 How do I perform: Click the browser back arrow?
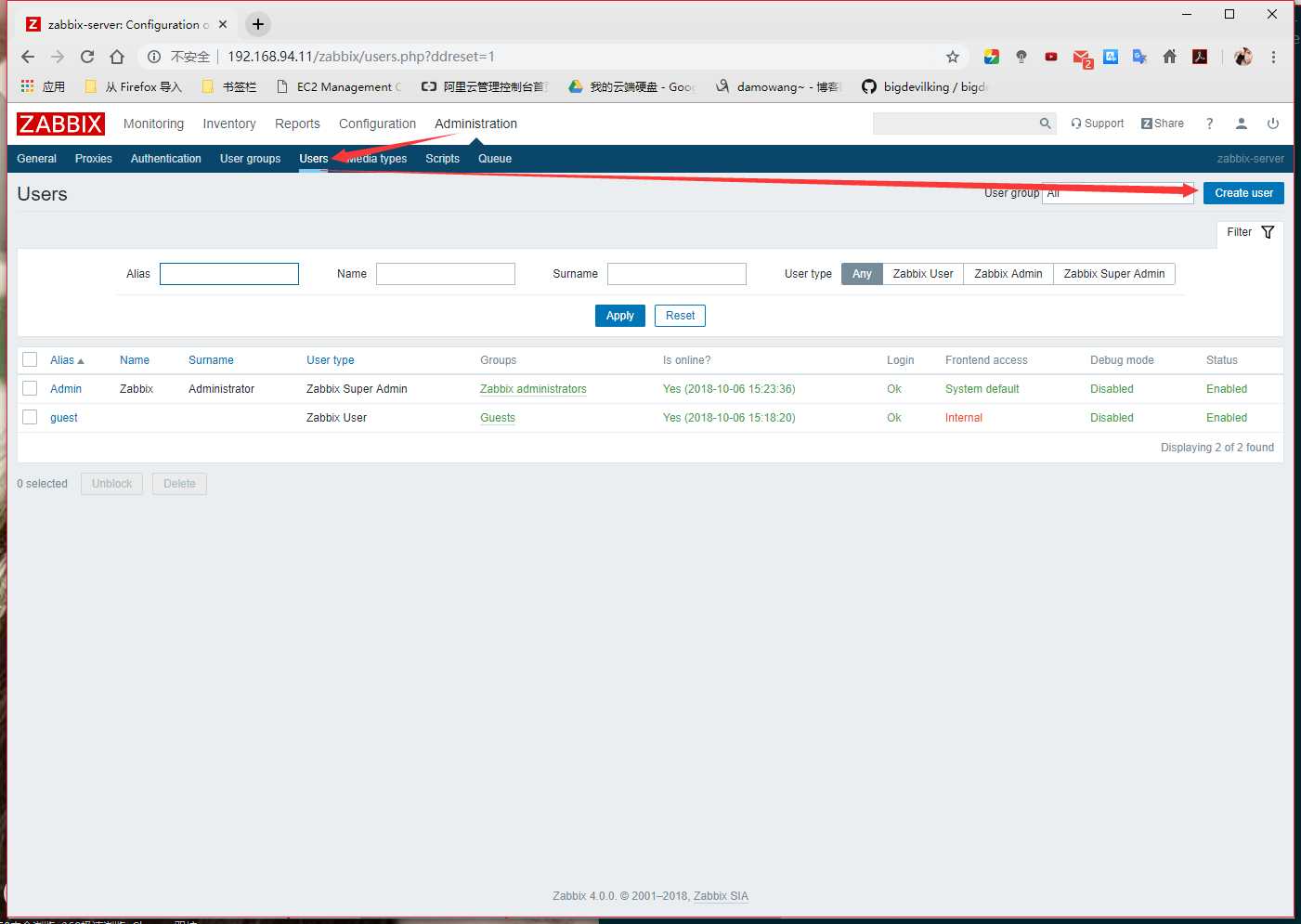pyautogui.click(x=28, y=57)
